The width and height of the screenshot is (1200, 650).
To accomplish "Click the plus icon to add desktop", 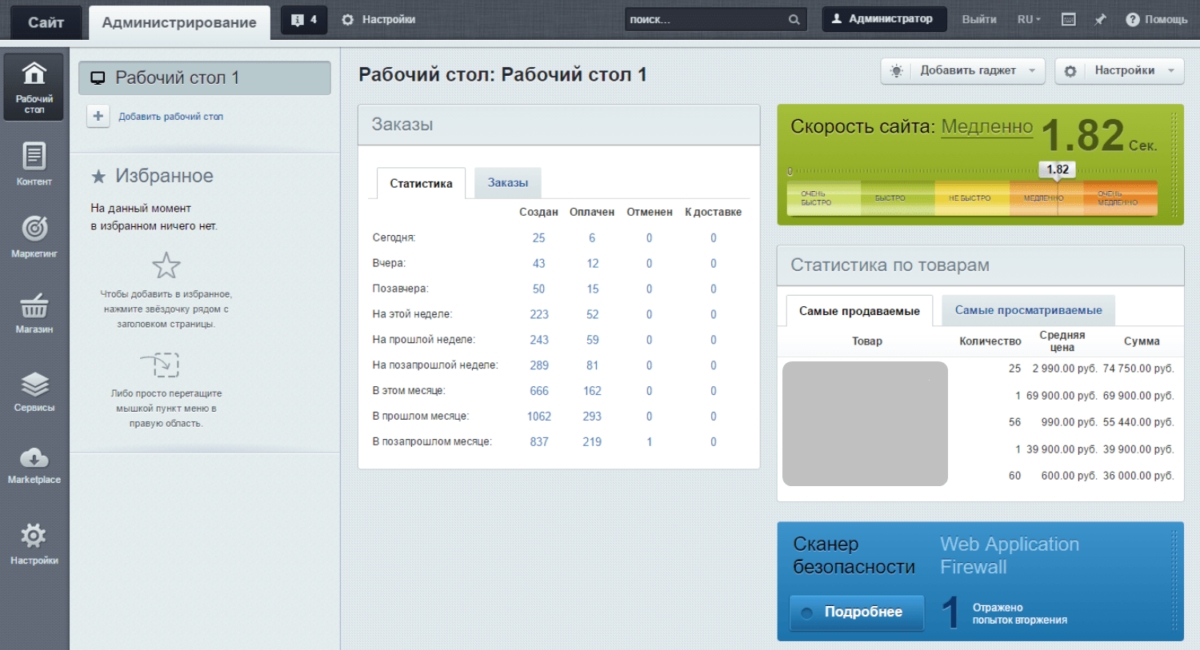I will 98,116.
